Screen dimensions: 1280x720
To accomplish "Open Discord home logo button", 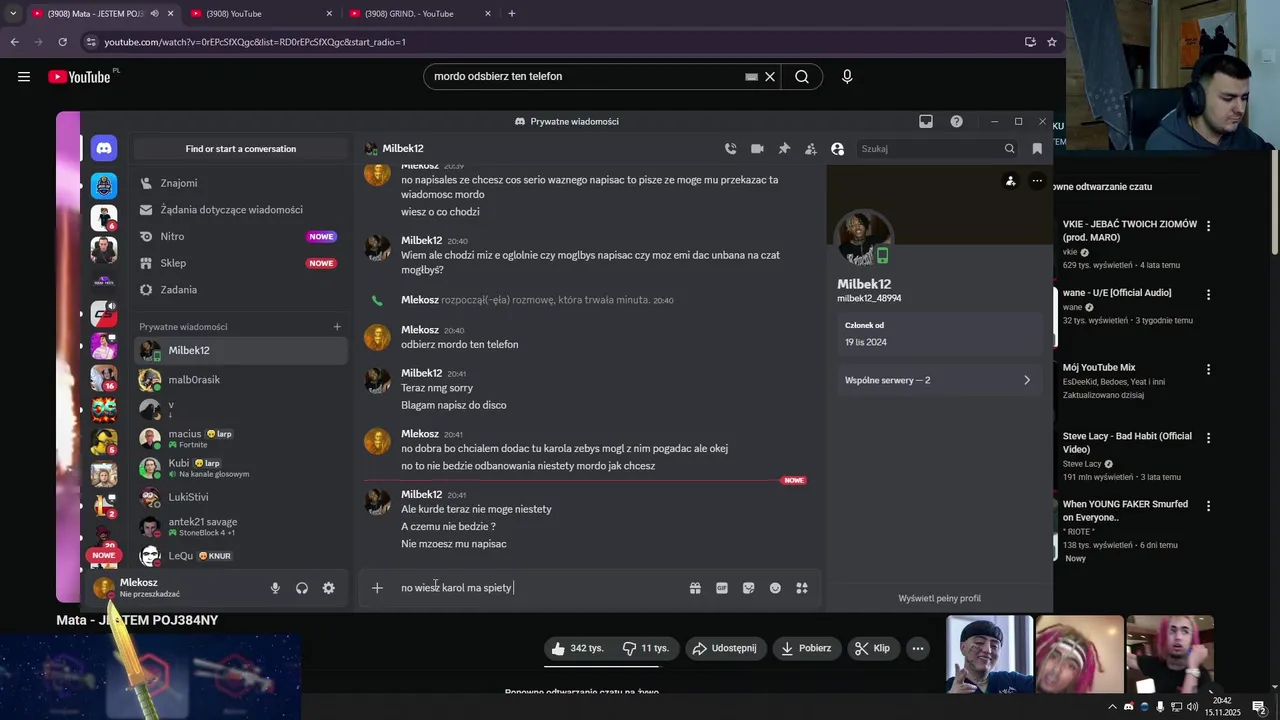I will click(104, 148).
